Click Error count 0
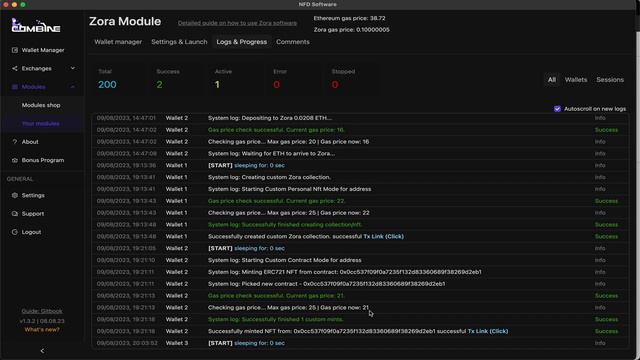640x360 pixels. [x=276, y=84]
